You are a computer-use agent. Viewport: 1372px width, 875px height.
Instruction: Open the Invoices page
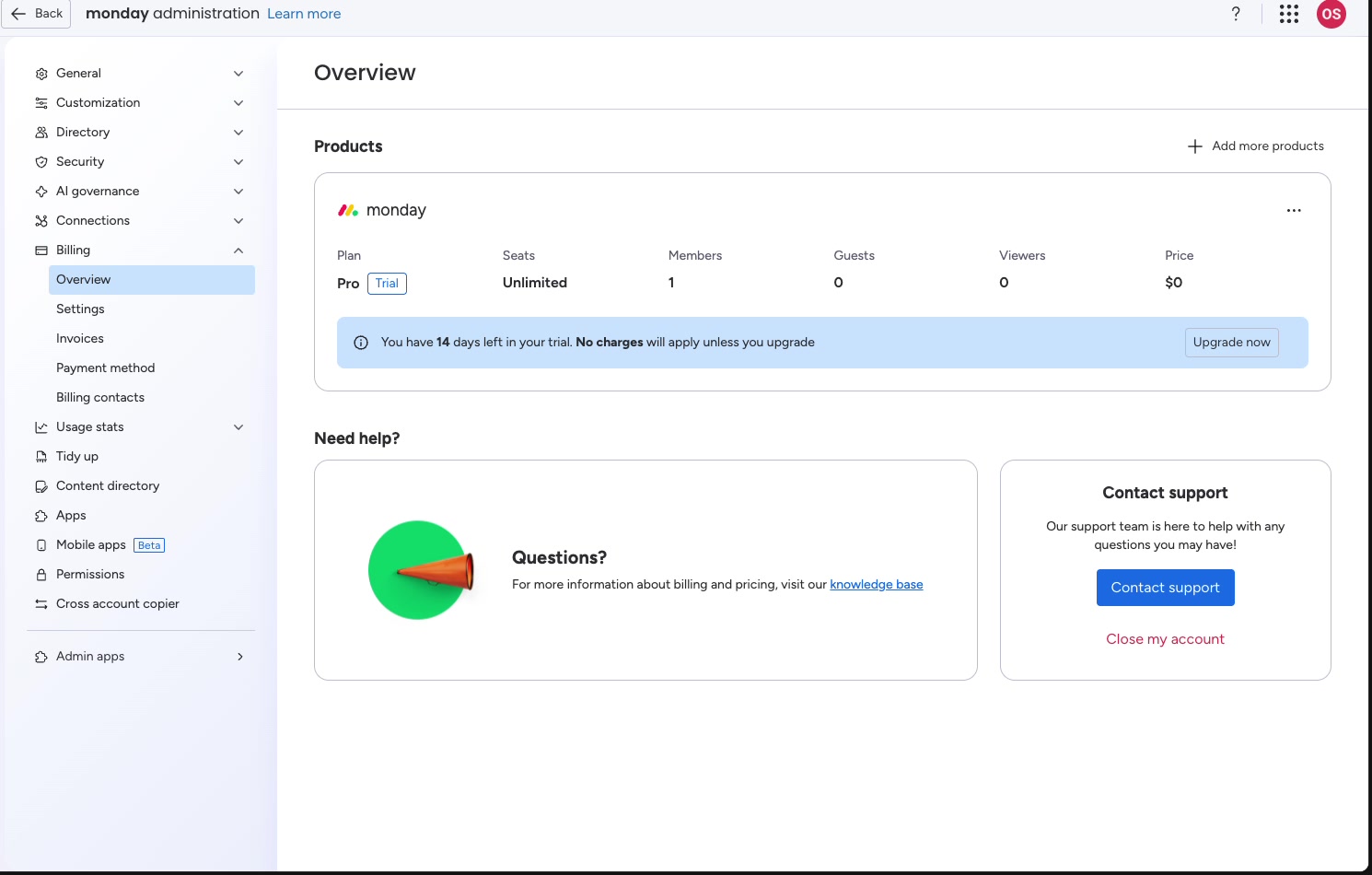tap(152, 339)
